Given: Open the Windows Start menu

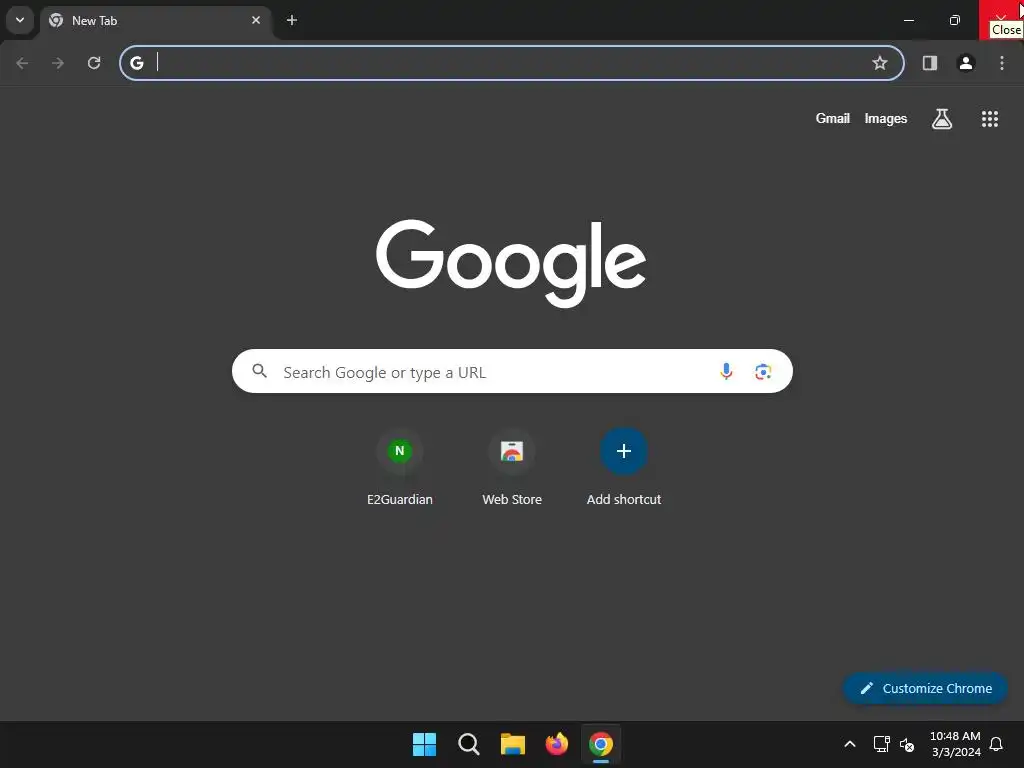Looking at the screenshot, I should tap(424, 744).
